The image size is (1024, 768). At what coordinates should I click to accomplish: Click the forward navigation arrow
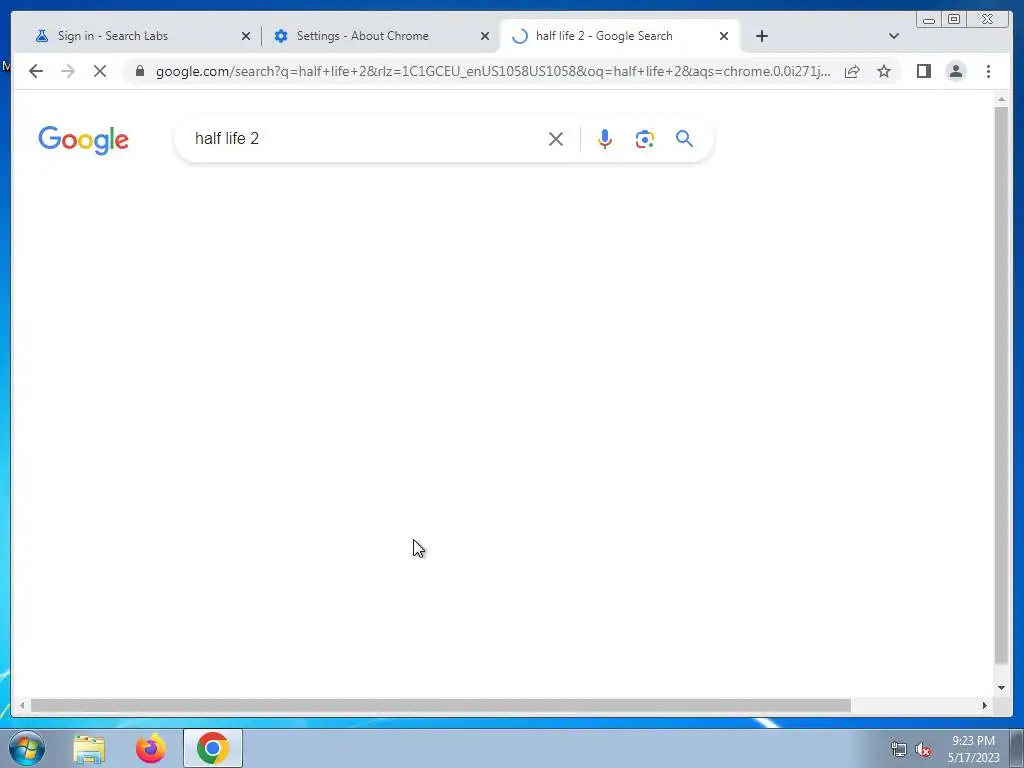point(68,71)
